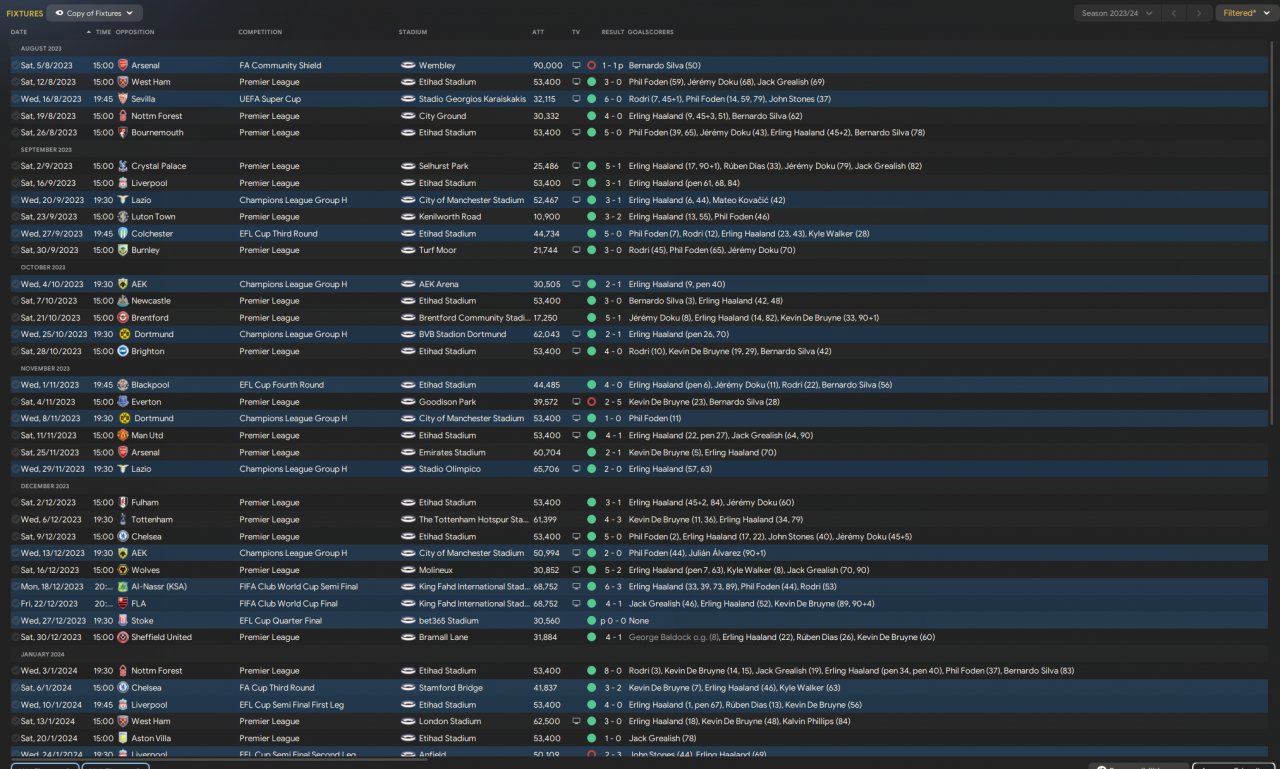Open Luton Town via its badge icon
The height and width of the screenshot is (769, 1280).
pos(122,217)
